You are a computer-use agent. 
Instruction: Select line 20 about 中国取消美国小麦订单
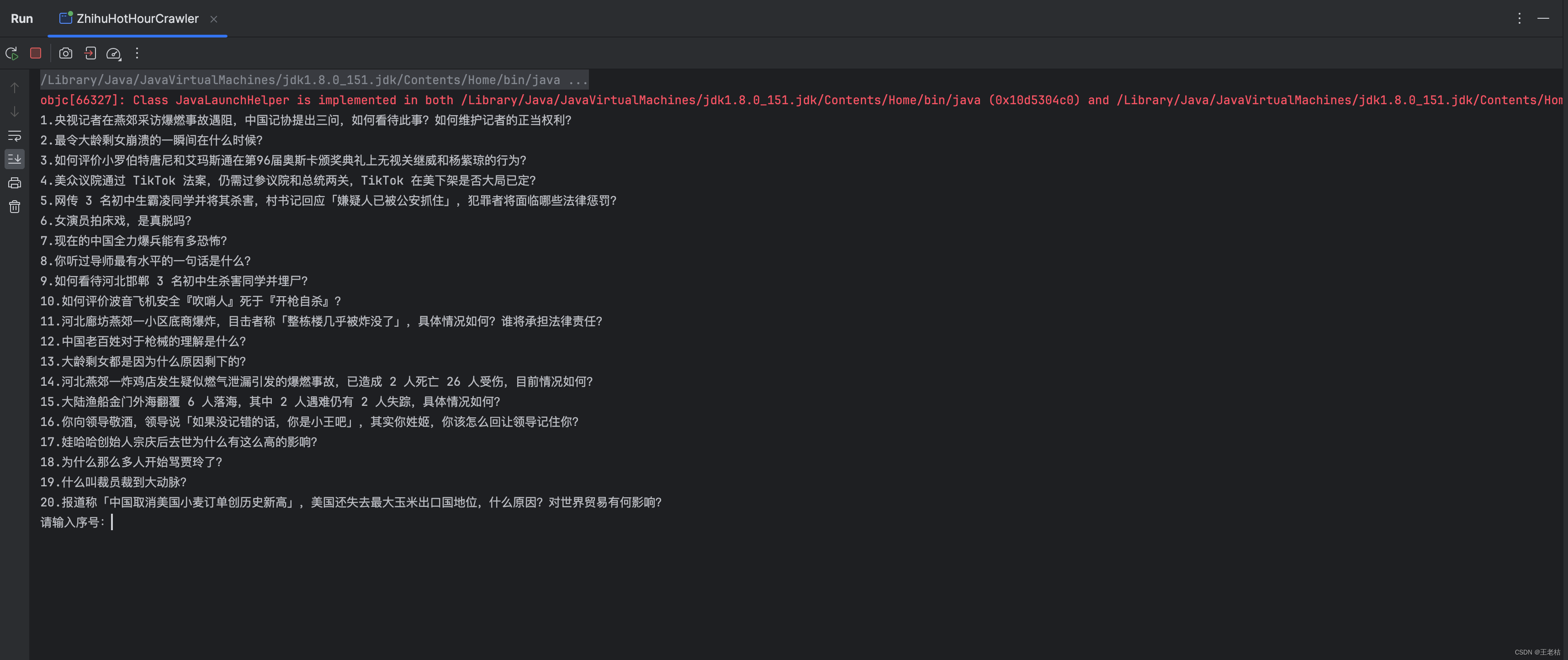(x=351, y=502)
